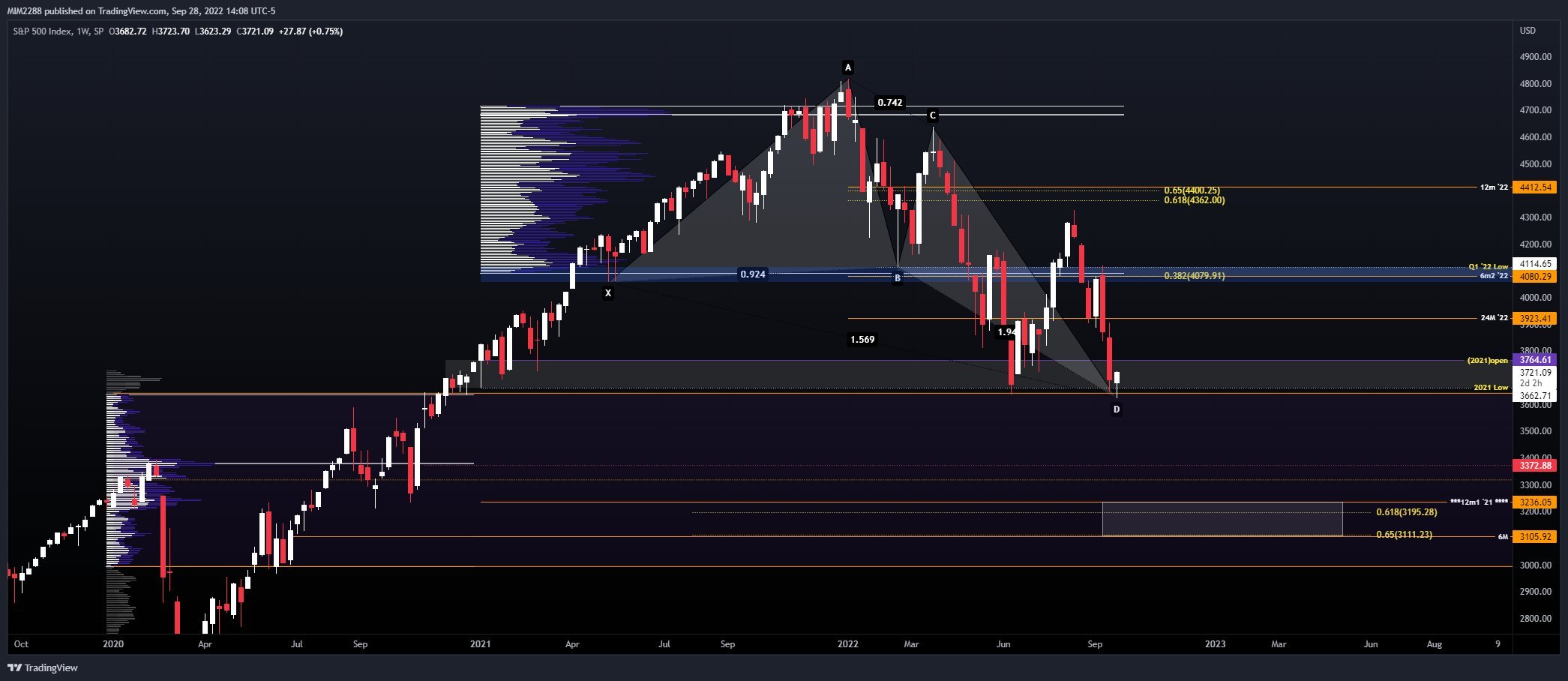Click the 4300.00 price axis tick
The width and height of the screenshot is (1568, 681).
coord(1535,217)
